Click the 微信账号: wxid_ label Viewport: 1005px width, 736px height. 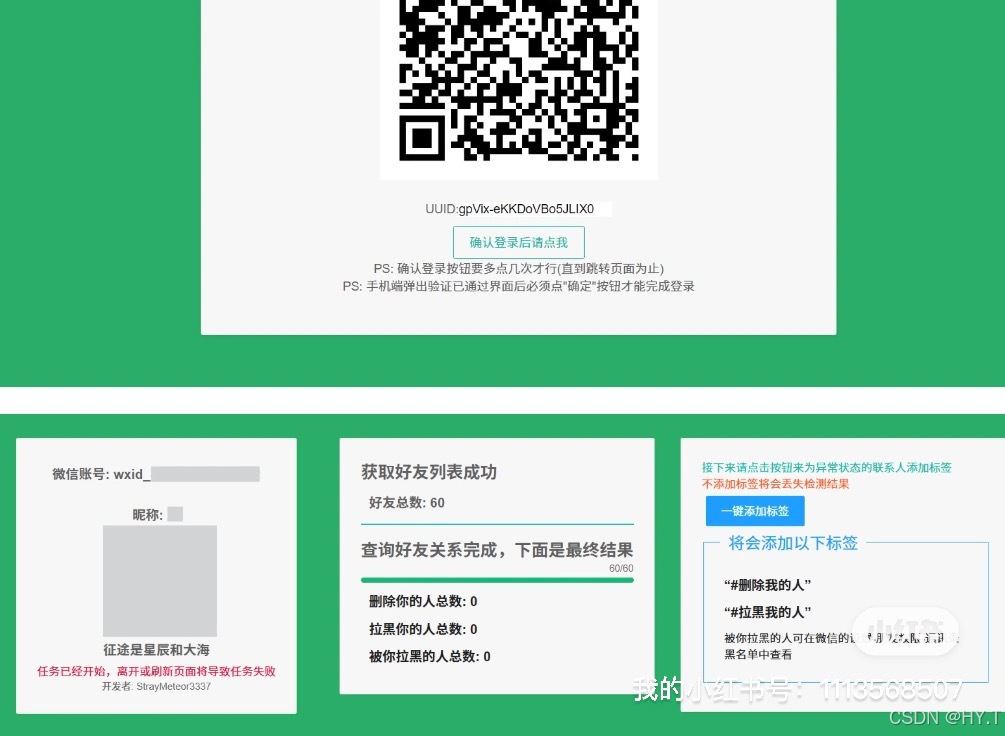(x=101, y=474)
